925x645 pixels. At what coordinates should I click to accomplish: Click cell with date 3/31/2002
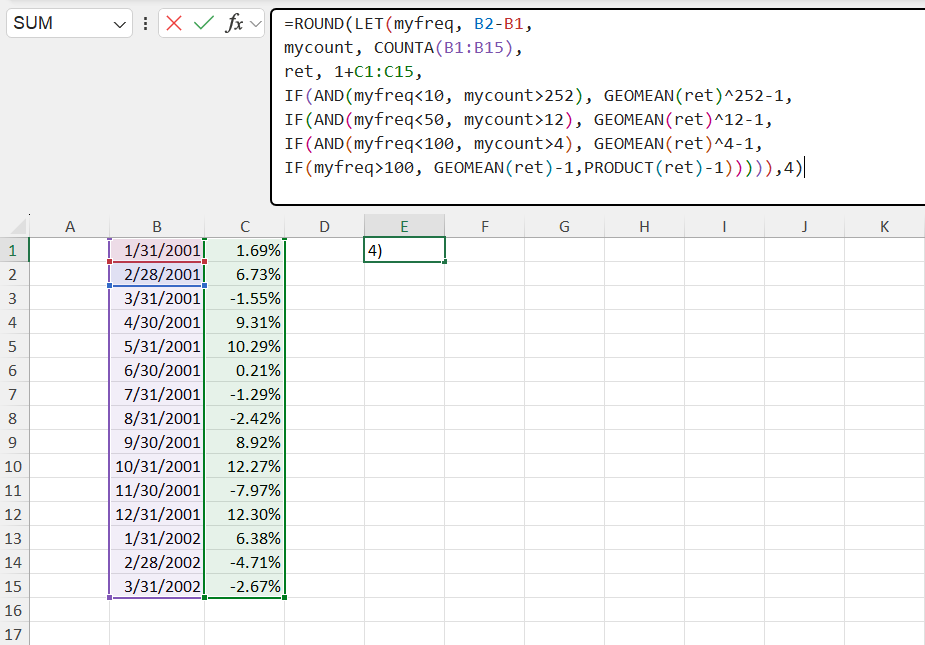point(157,586)
